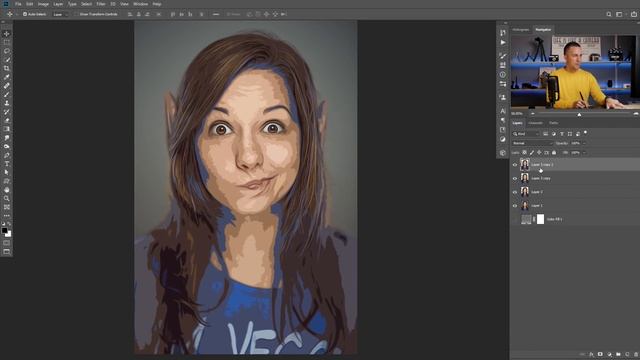Select the Lasso tool

[x=7, y=51]
